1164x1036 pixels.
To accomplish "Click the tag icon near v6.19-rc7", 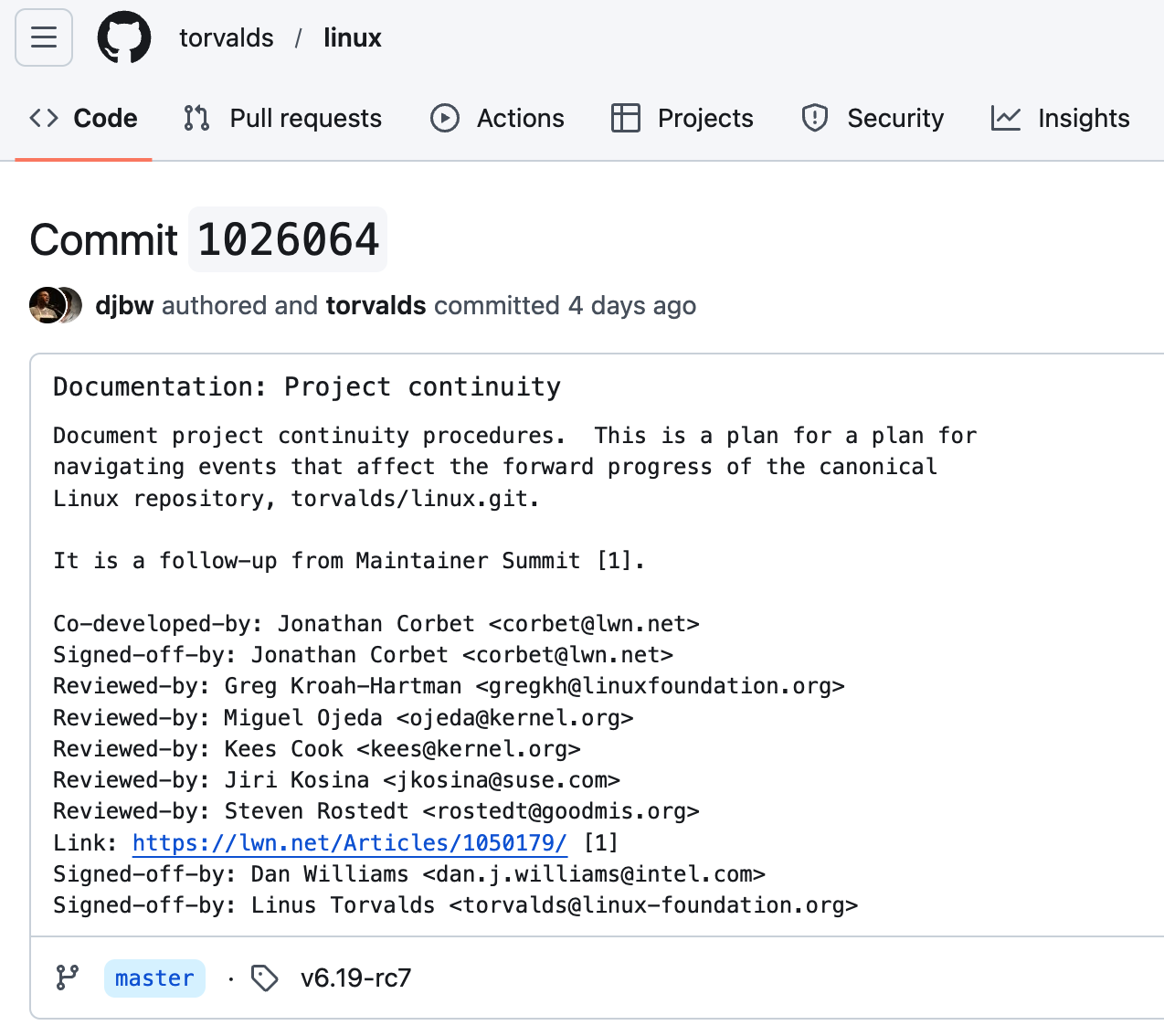I will [x=265, y=978].
